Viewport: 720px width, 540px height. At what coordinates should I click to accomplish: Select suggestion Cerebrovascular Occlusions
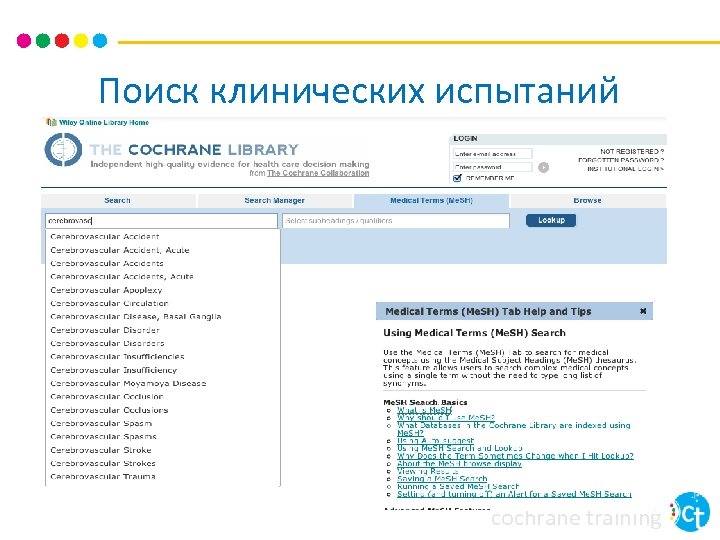pyautogui.click(x=109, y=410)
